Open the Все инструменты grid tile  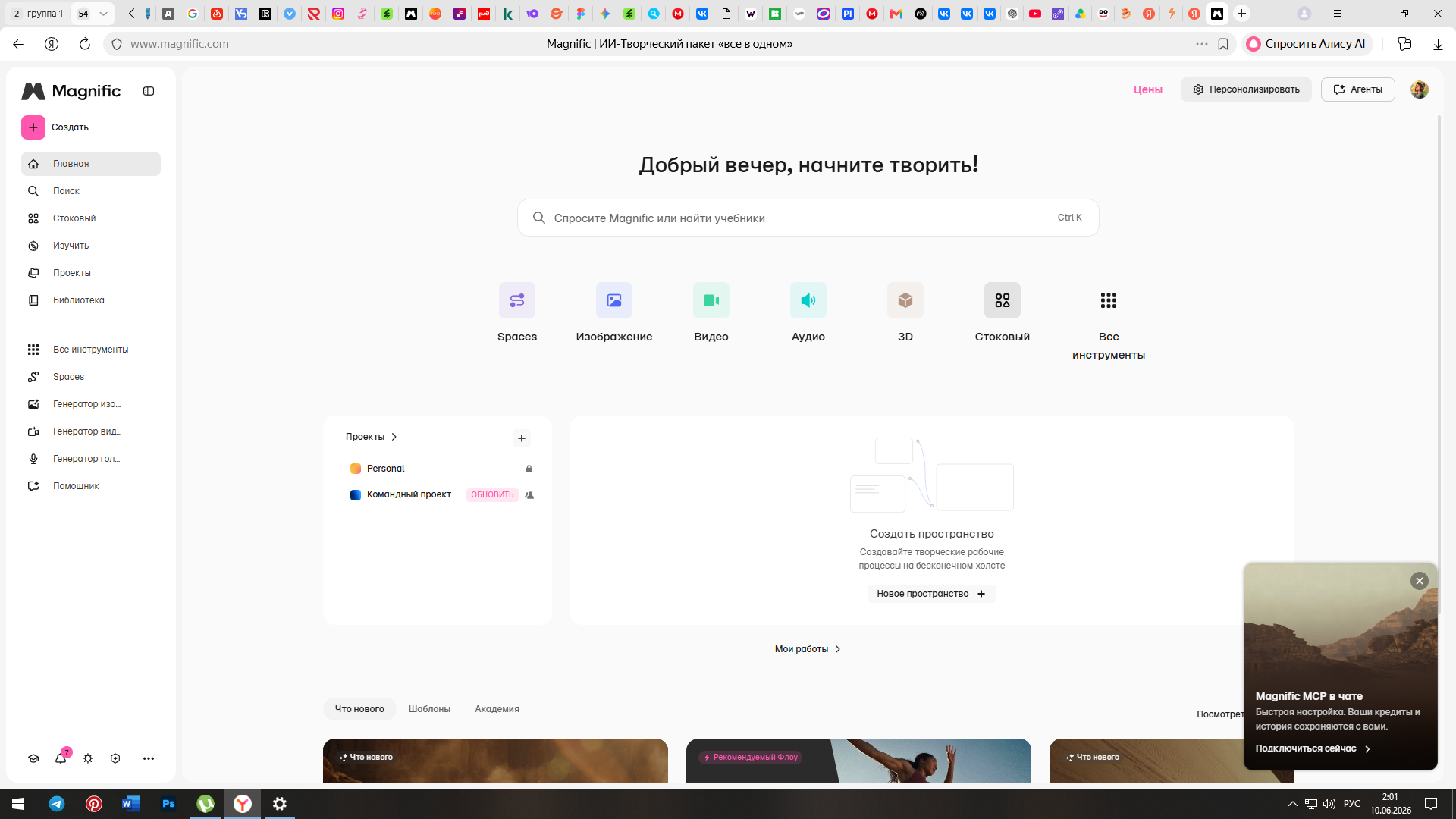[x=1109, y=300]
